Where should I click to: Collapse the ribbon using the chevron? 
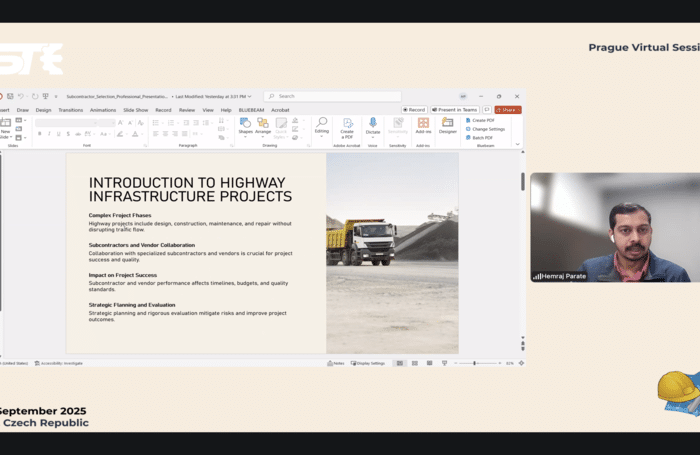pos(517,144)
